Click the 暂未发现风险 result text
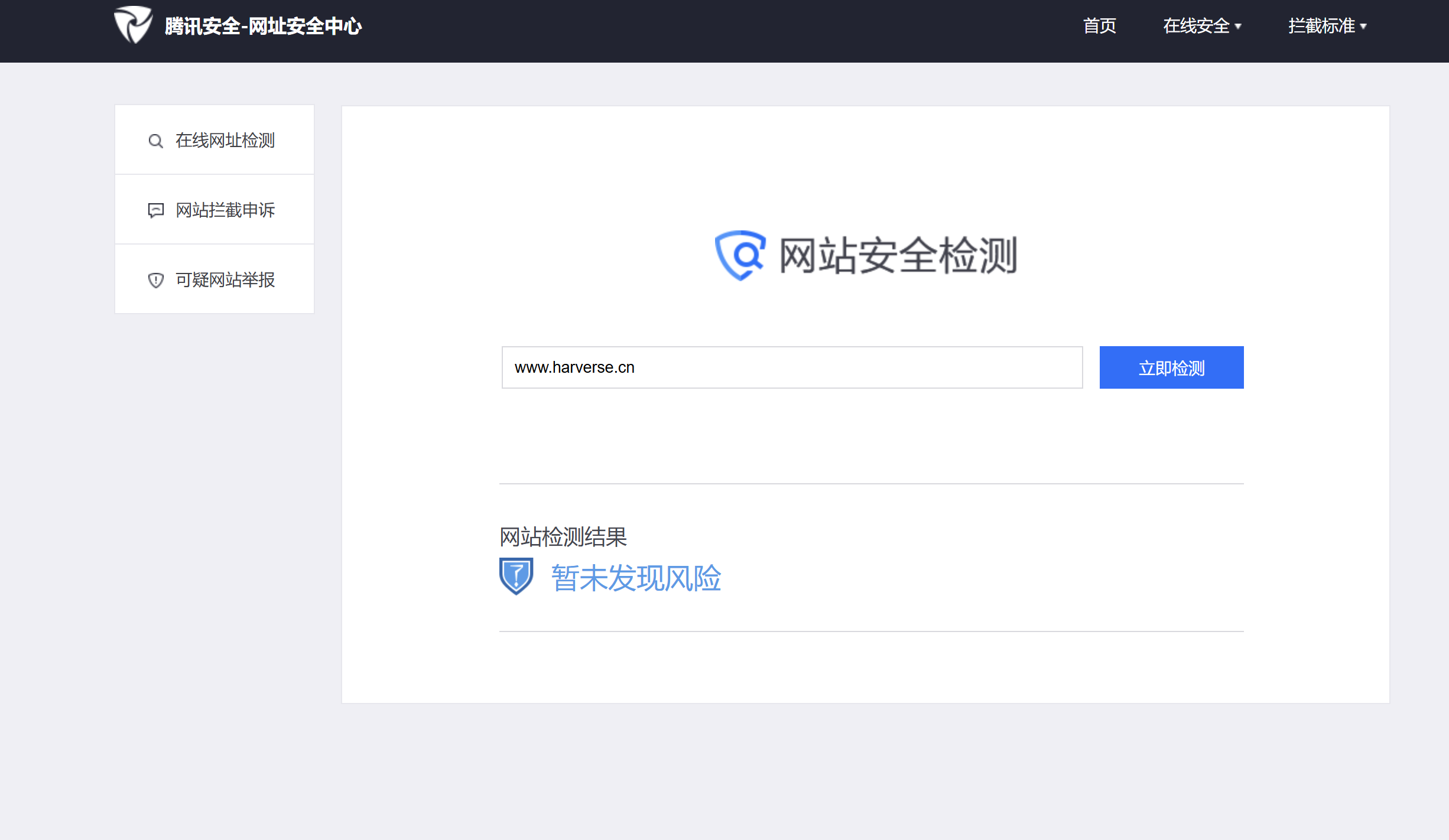The width and height of the screenshot is (1449, 840). [636, 578]
